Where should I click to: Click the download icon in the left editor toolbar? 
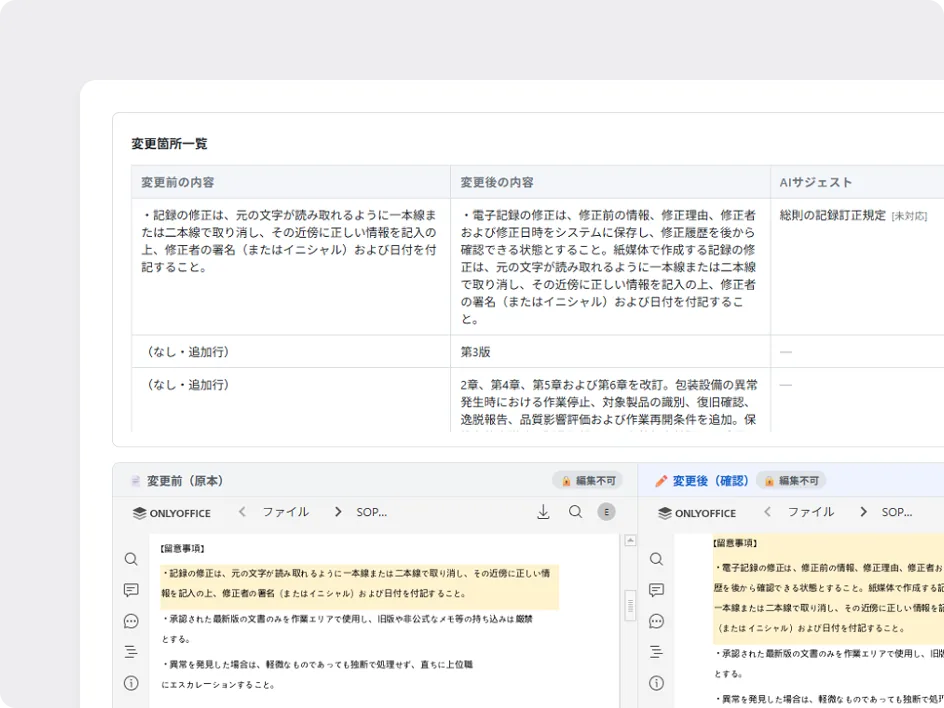point(543,512)
